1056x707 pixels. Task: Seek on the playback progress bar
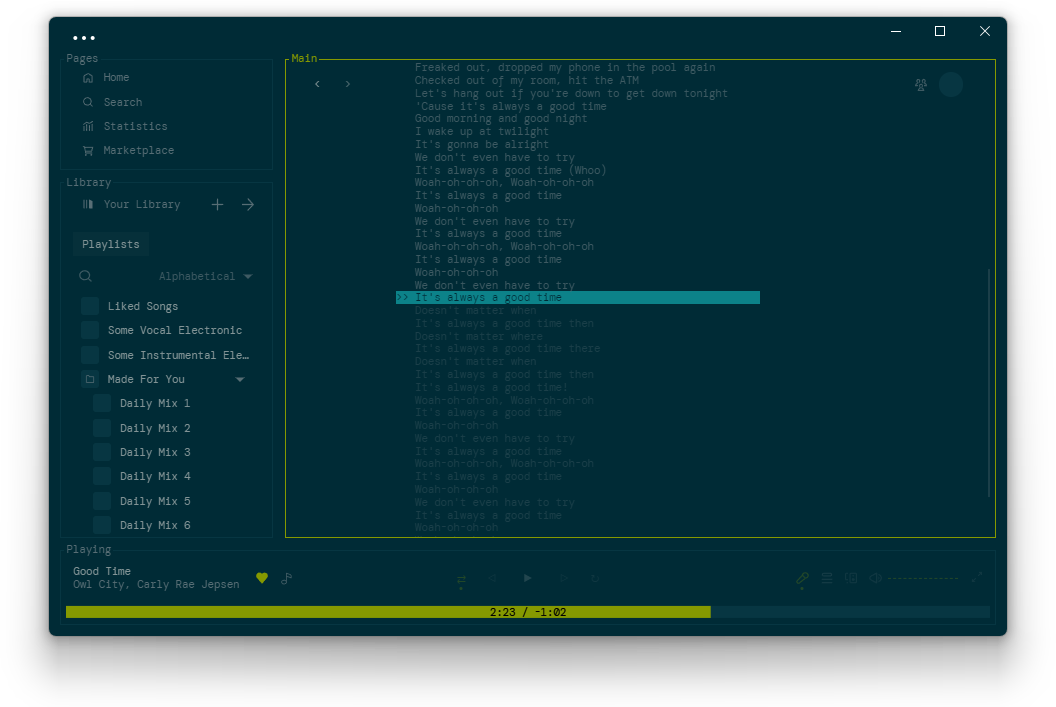(528, 612)
